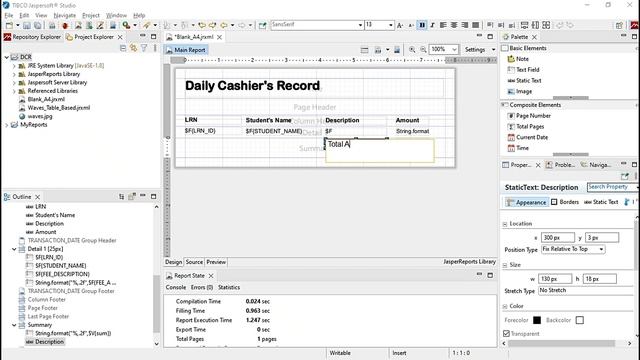Expand the JRE System Library node
Image resolution: width=640 pixels, height=360 pixels.
pyautogui.click(x=14, y=66)
